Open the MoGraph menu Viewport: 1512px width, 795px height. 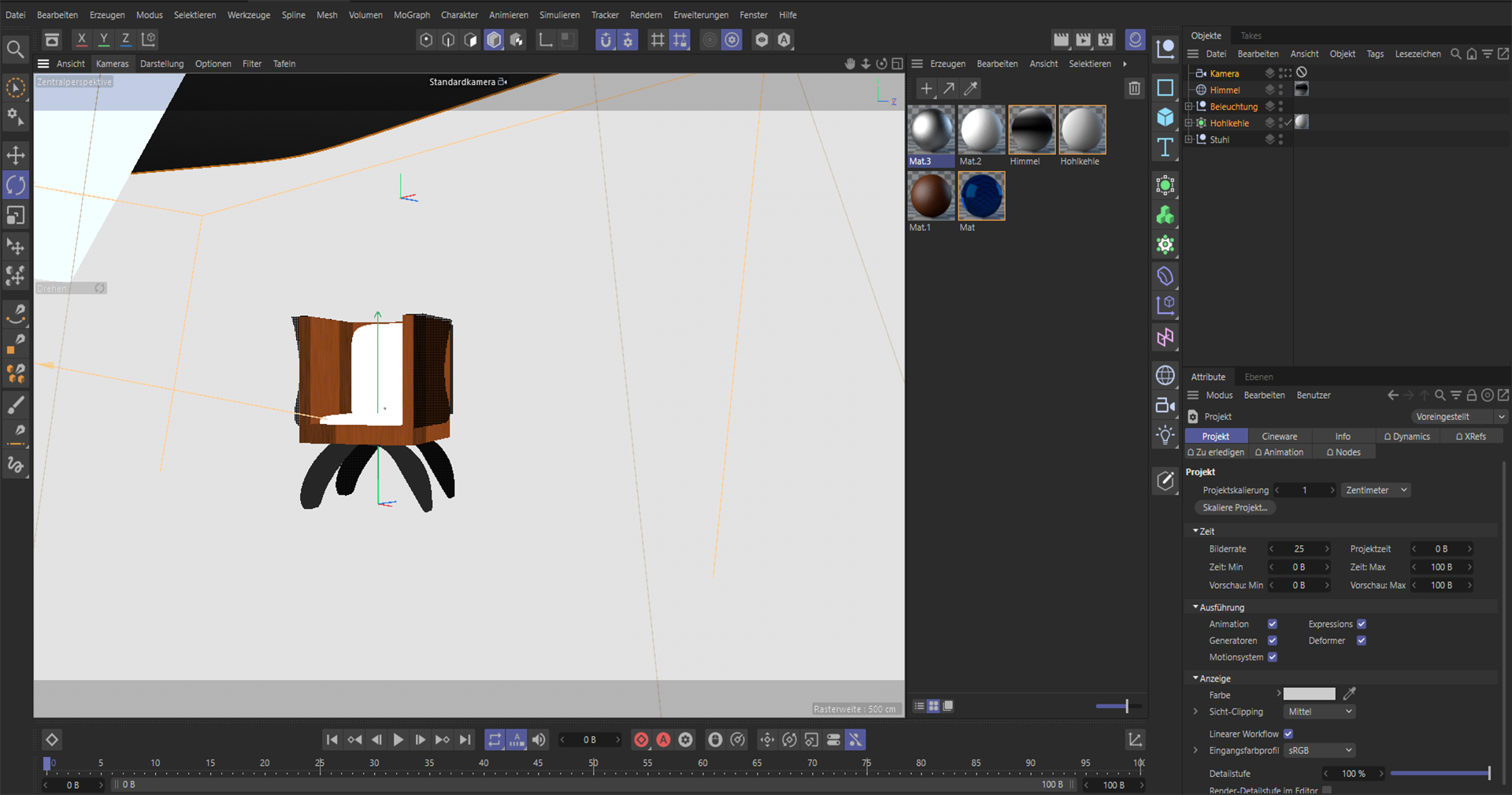tap(412, 15)
